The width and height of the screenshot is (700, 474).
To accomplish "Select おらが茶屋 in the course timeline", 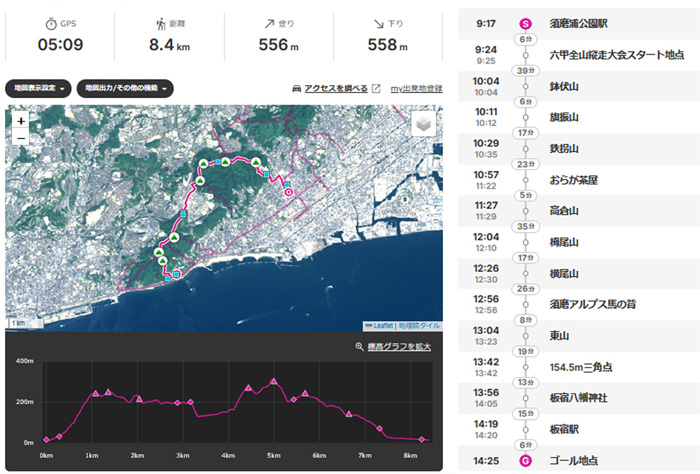I will 573,180.
